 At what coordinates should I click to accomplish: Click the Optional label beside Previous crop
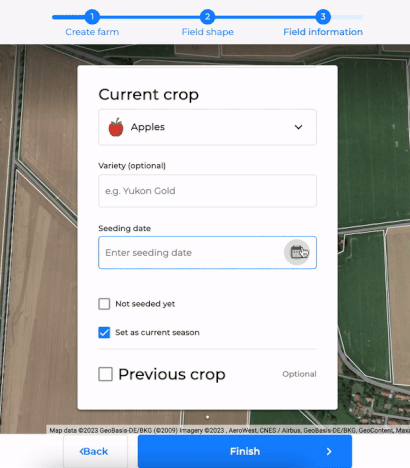[299, 374]
